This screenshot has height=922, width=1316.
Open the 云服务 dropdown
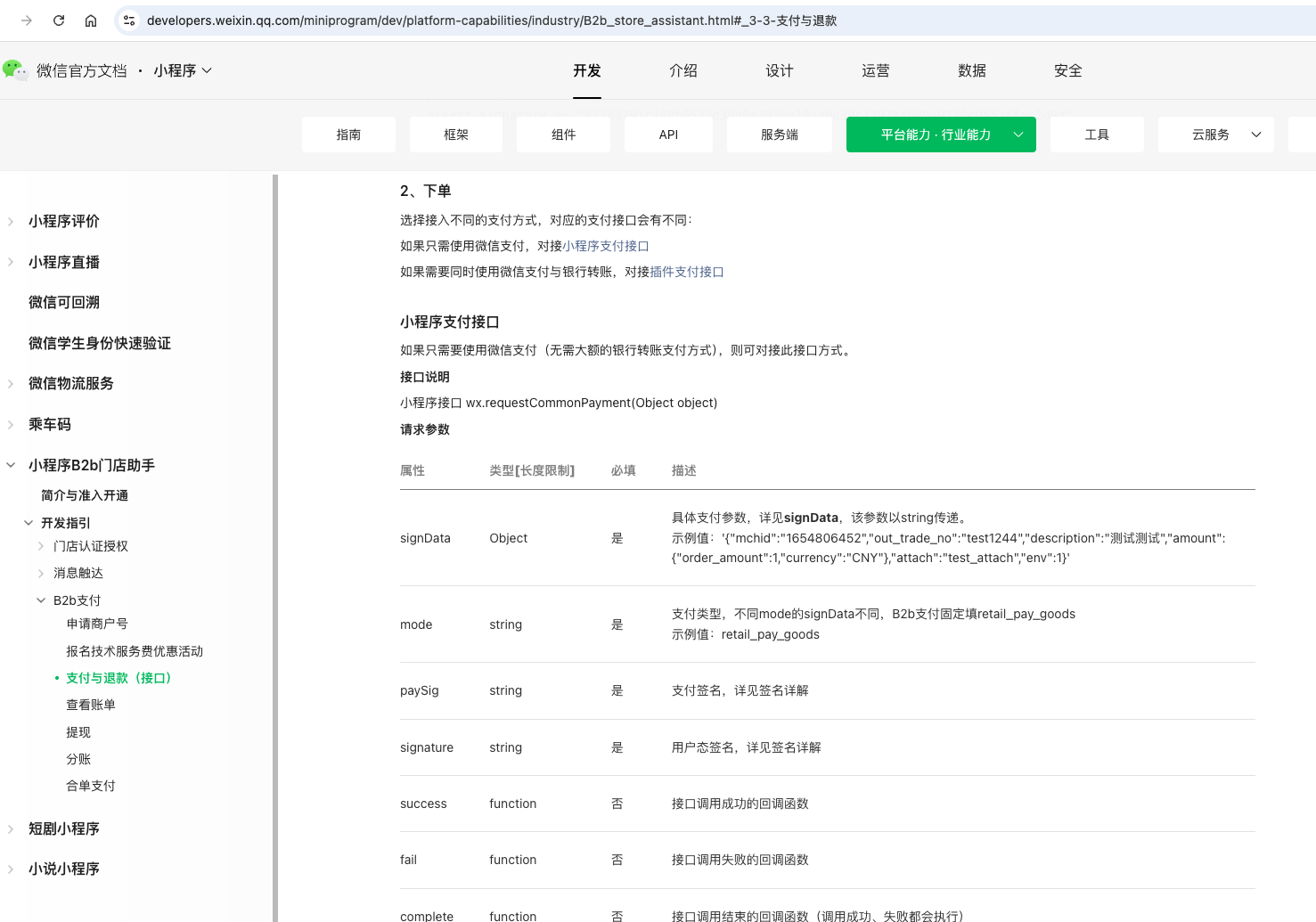[x=1216, y=135]
